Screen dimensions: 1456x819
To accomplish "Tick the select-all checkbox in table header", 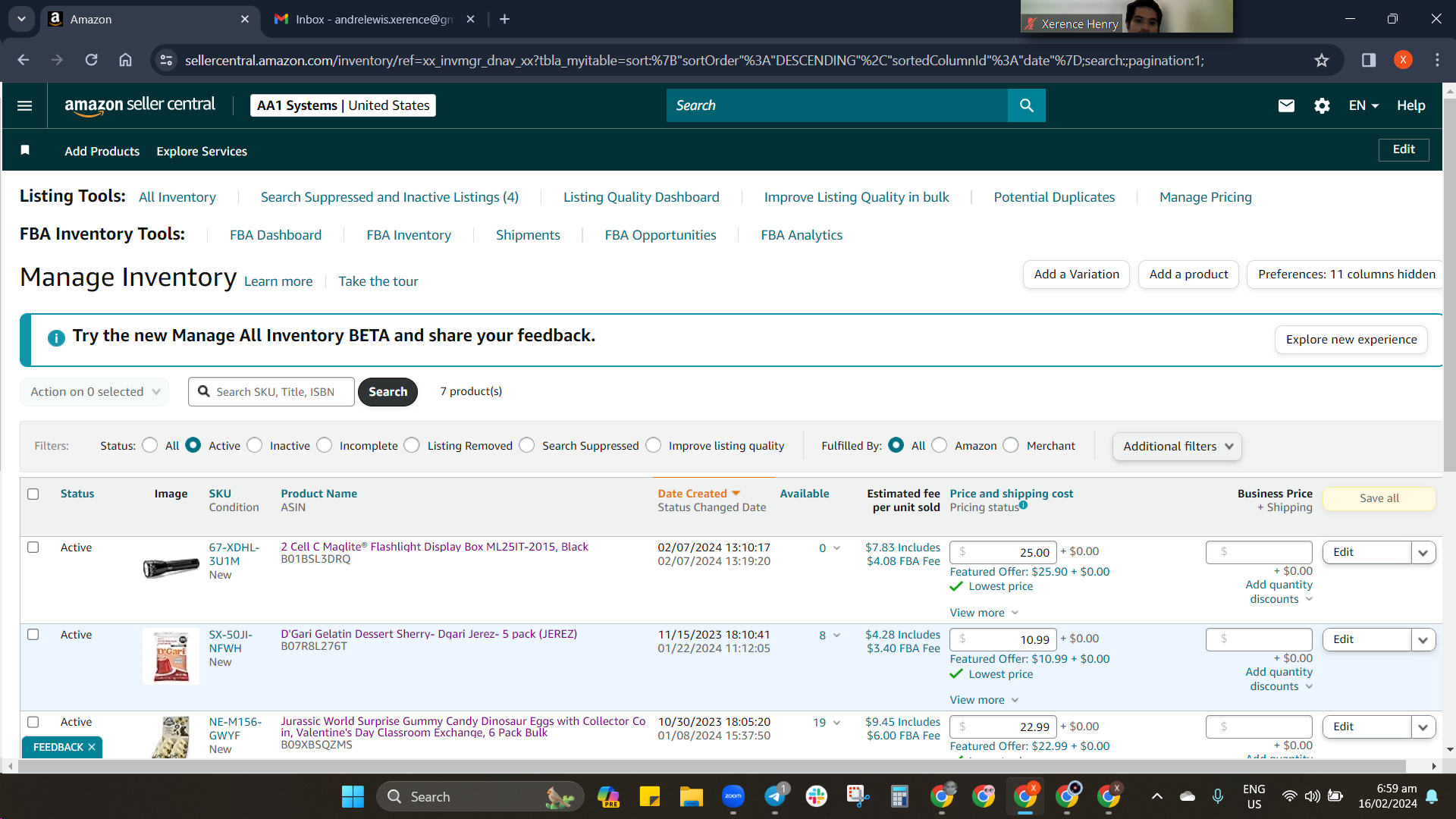I will [x=33, y=494].
